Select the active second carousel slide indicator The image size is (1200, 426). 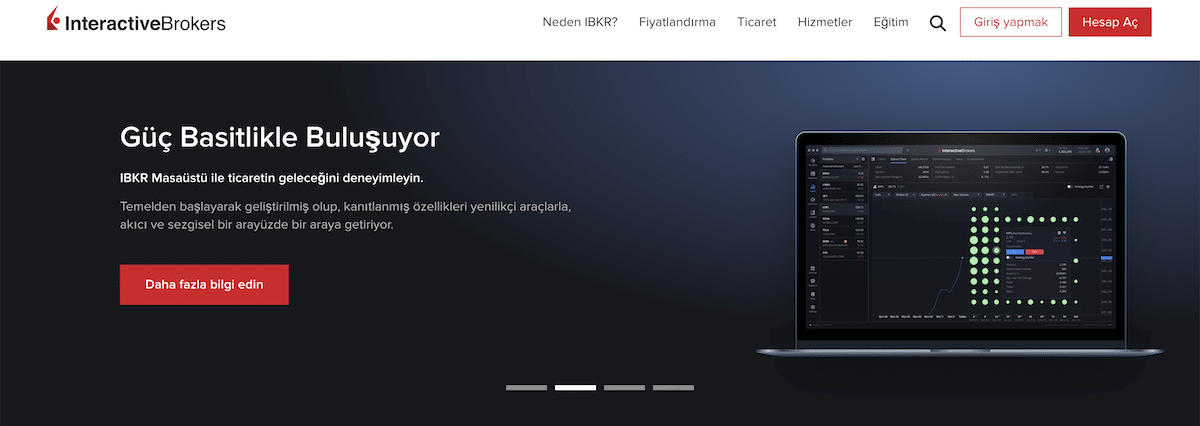(575, 387)
